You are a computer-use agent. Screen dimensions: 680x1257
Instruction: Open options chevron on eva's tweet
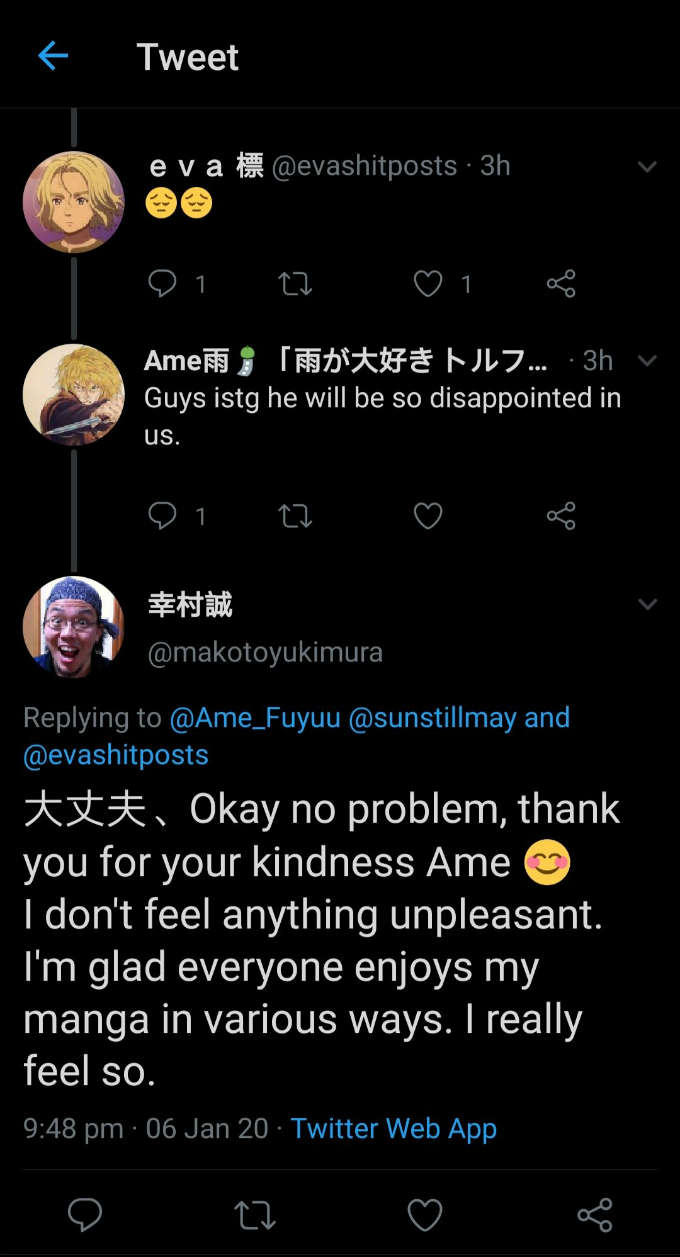647,167
